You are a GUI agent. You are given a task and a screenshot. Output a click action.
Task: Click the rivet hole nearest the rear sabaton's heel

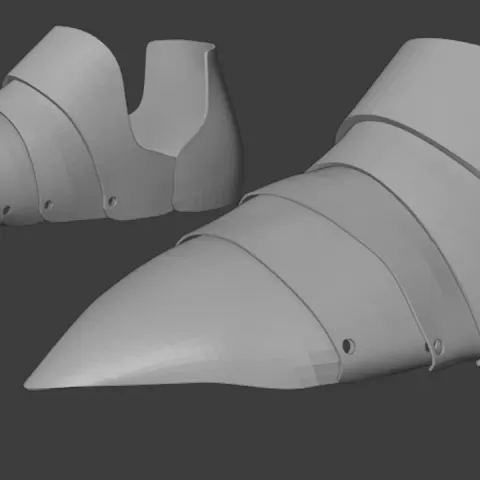click(x=112, y=201)
